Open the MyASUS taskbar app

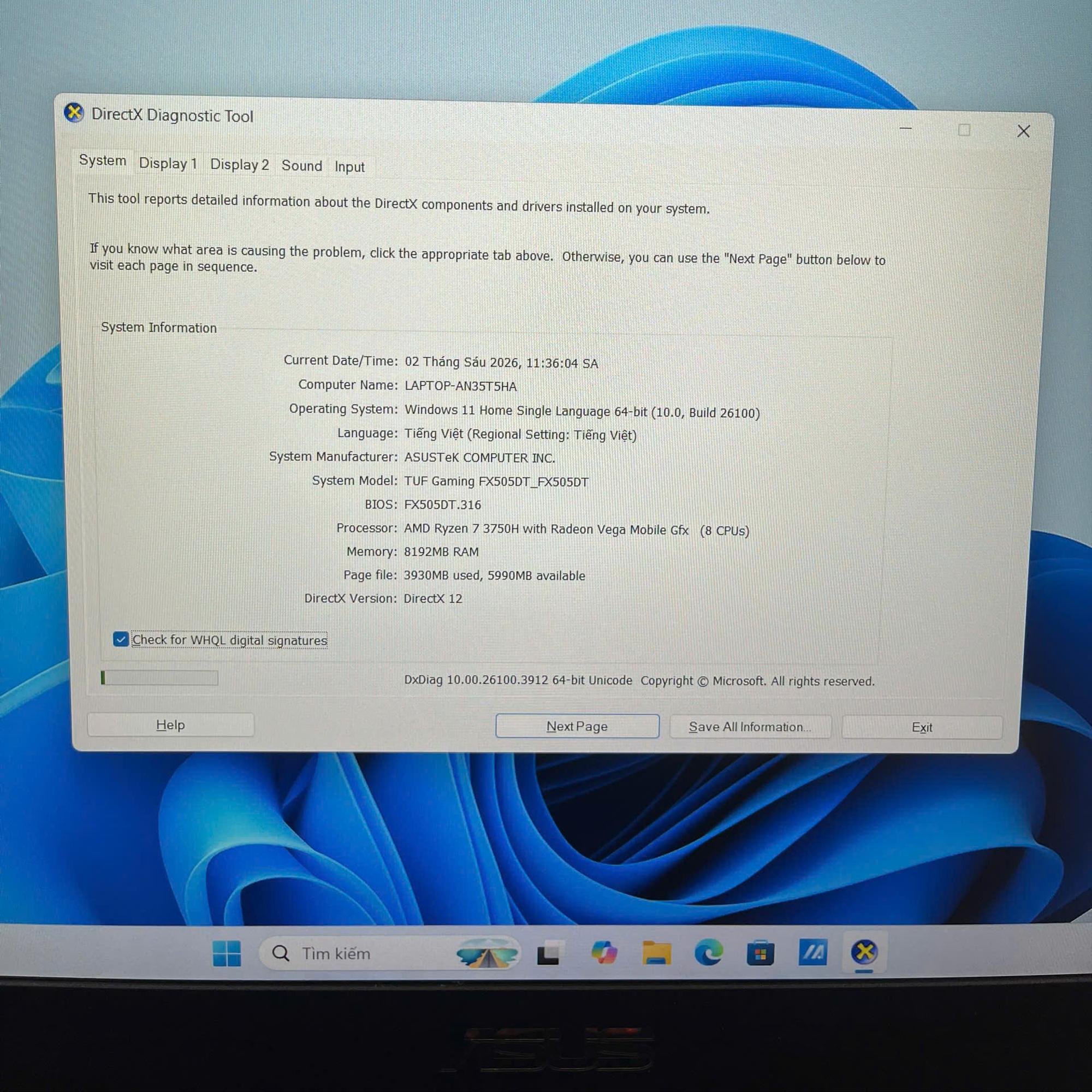(812, 952)
